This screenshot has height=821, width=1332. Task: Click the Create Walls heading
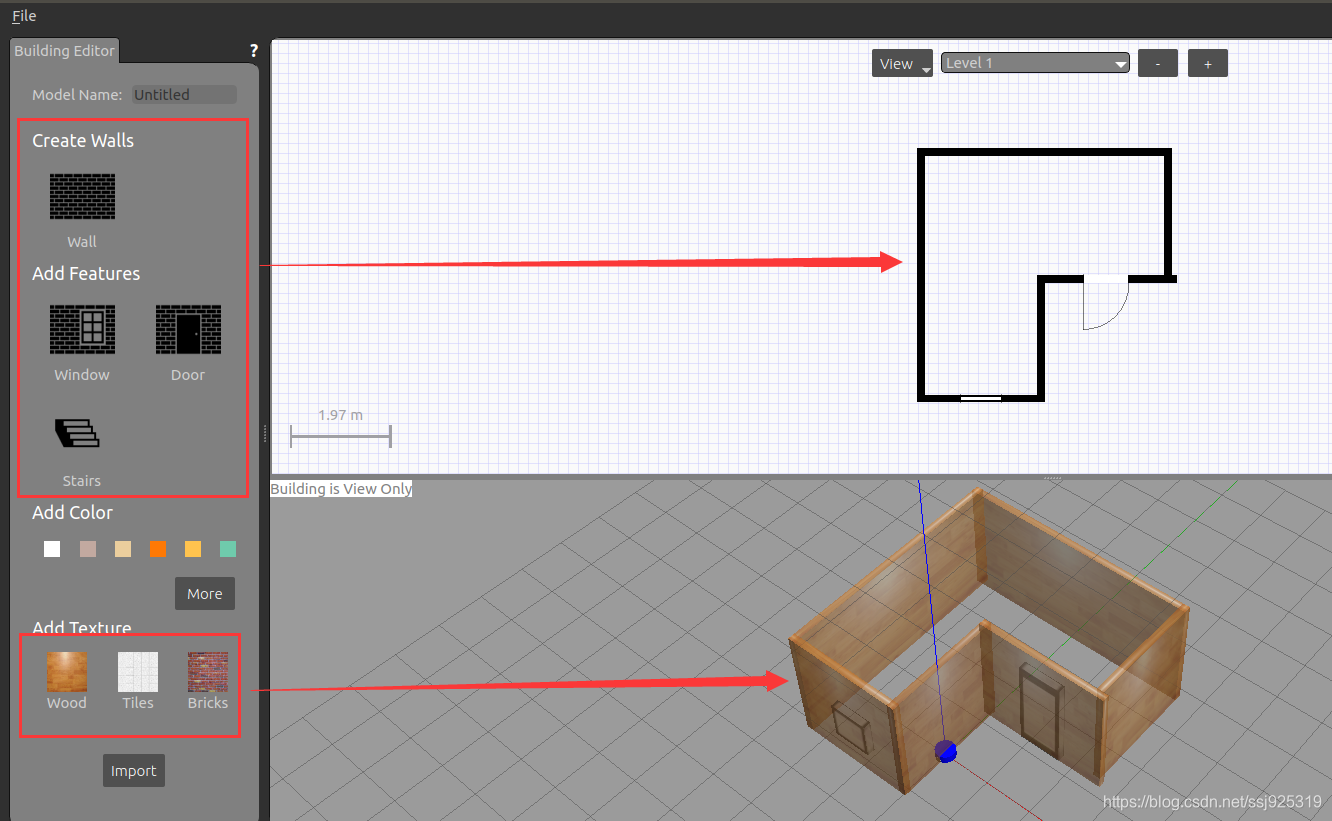coord(83,141)
